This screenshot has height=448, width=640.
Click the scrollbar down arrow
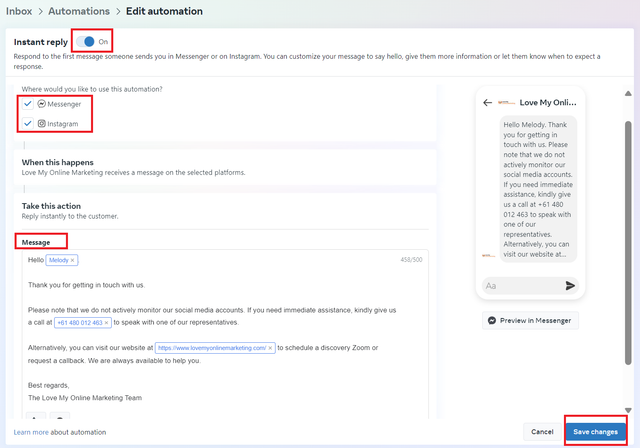coord(628,410)
